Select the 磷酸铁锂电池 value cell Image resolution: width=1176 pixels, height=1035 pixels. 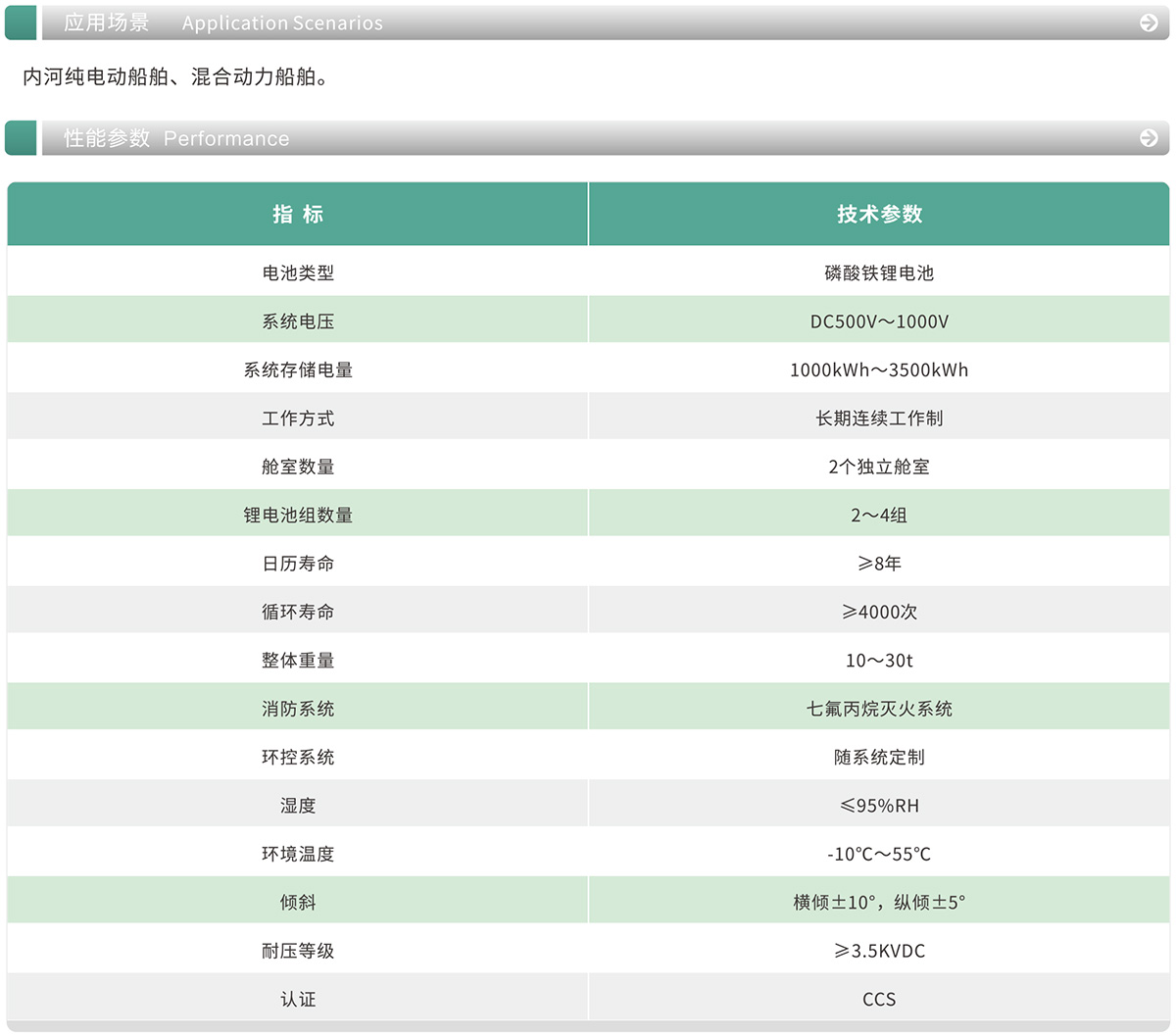(879, 272)
